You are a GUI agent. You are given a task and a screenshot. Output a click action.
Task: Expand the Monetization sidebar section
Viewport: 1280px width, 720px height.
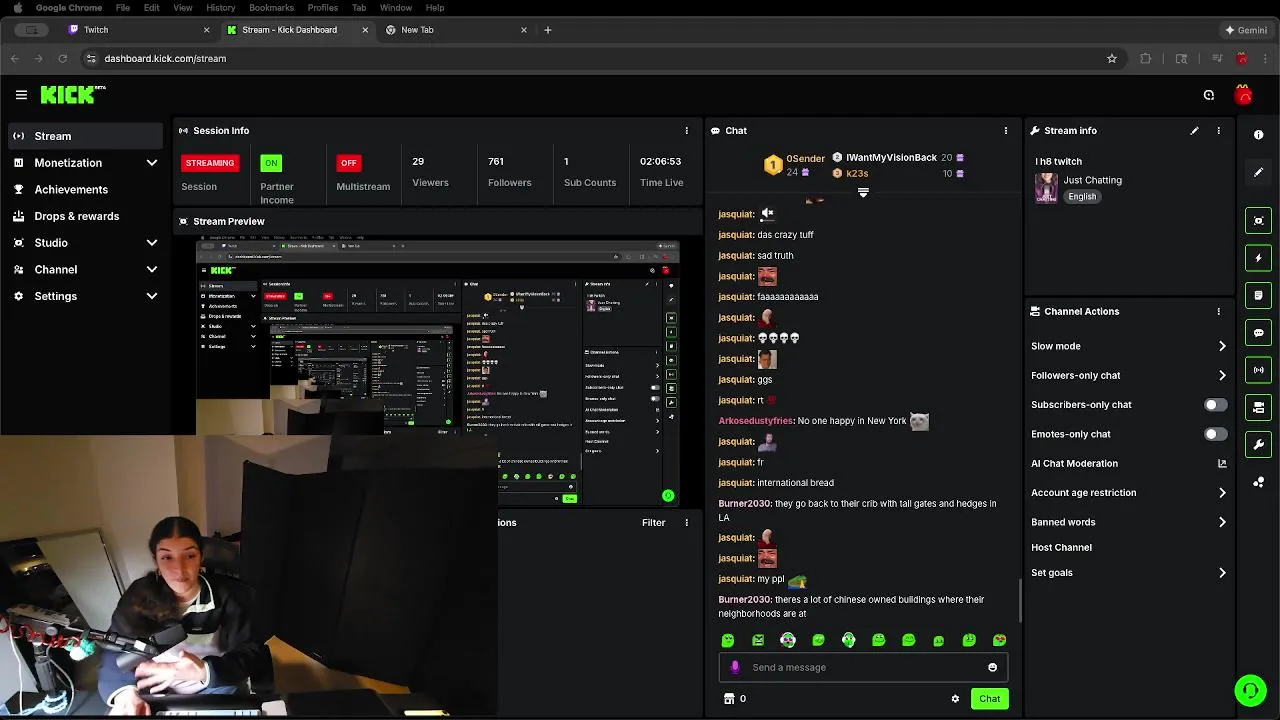pos(151,163)
